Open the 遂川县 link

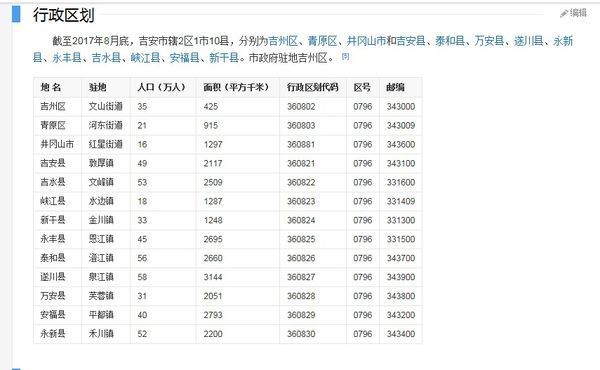pyautogui.click(x=528, y=41)
